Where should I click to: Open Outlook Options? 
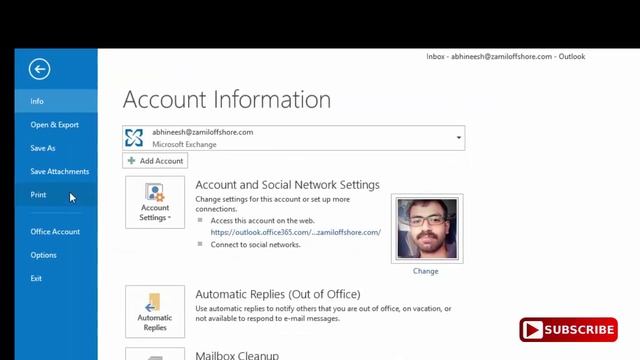click(56, 255)
